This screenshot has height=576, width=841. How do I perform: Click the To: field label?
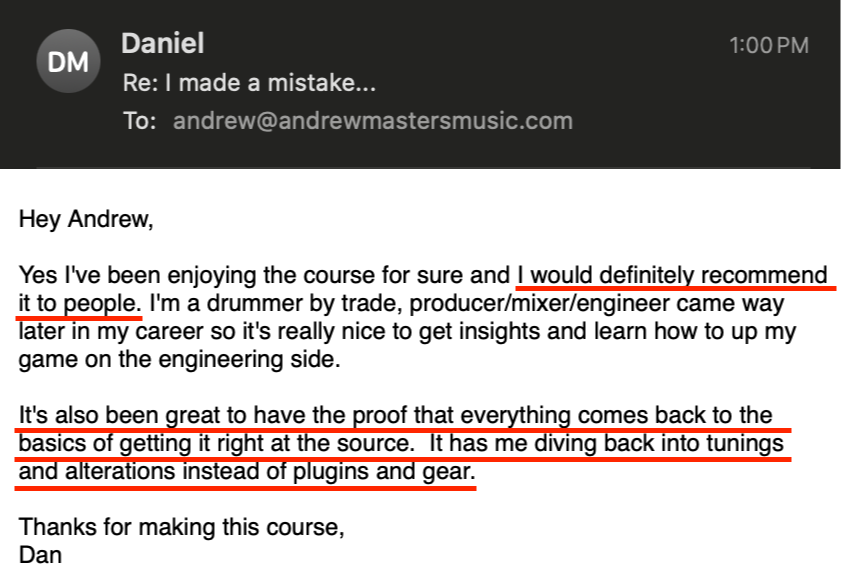(140, 121)
